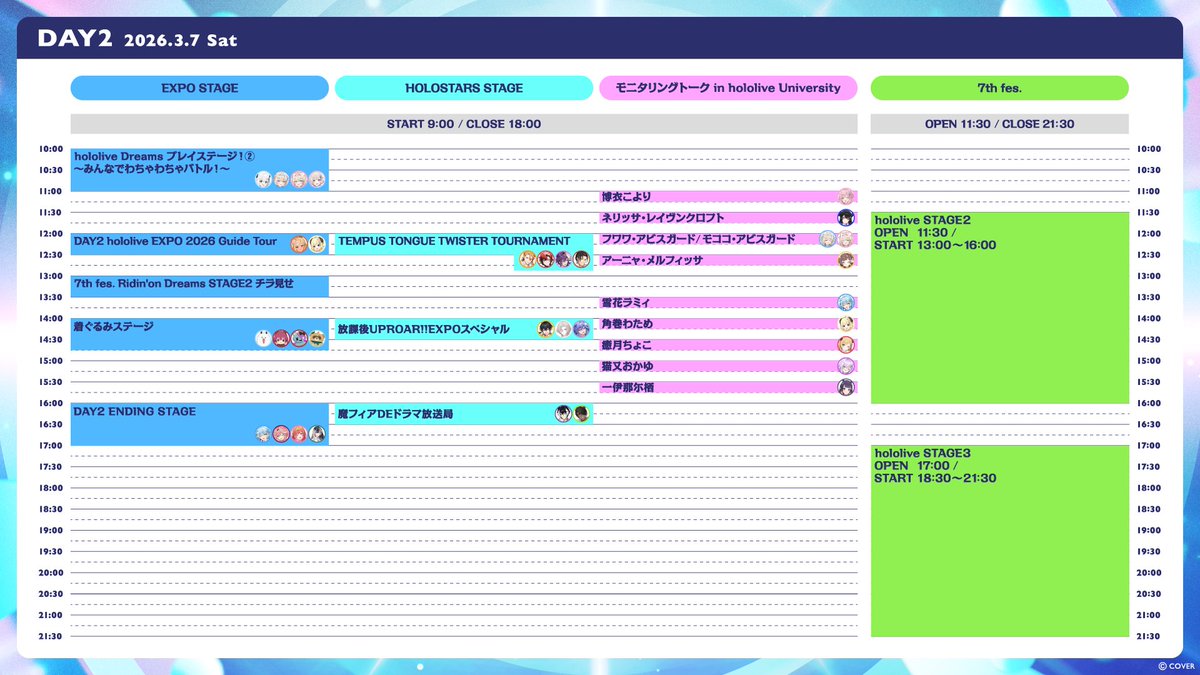Click the 16:00 label on the left time axis
The height and width of the screenshot is (675, 1200).
pyautogui.click(x=50, y=403)
